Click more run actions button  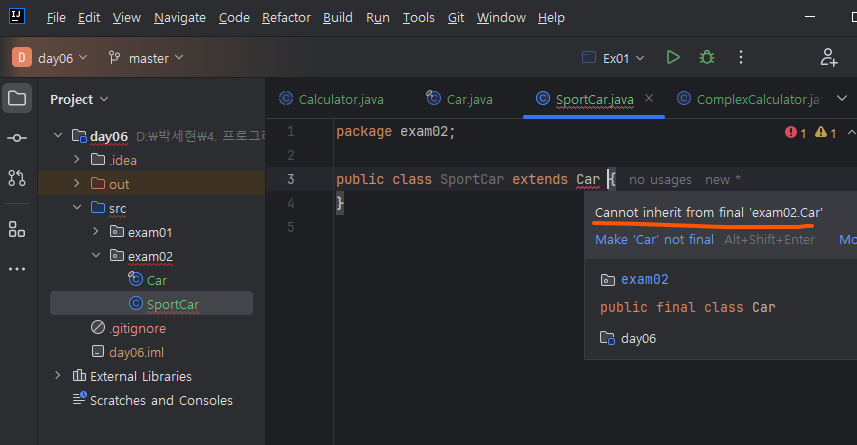[741, 58]
